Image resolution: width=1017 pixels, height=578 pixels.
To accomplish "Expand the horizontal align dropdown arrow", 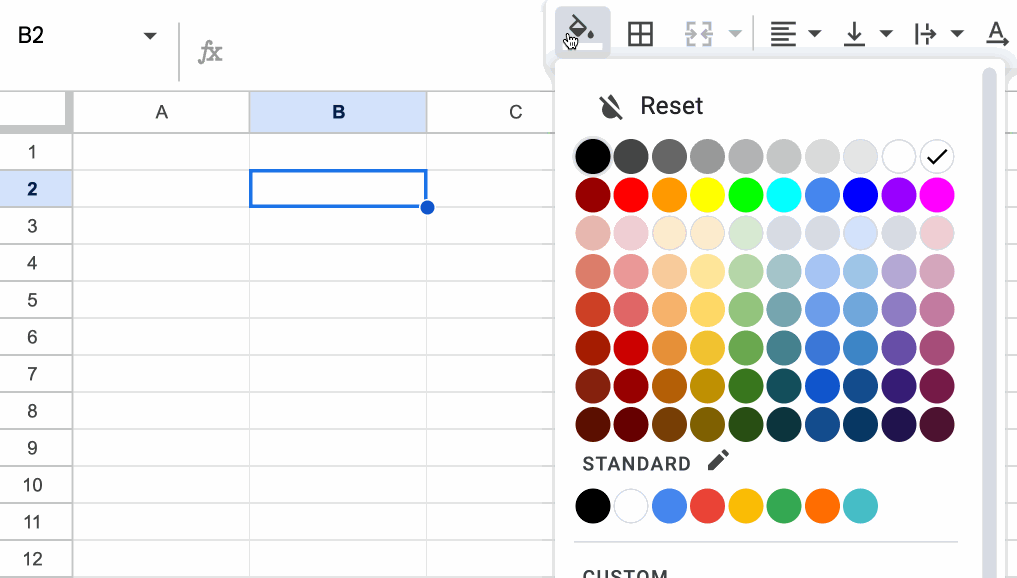I will 815,34.
